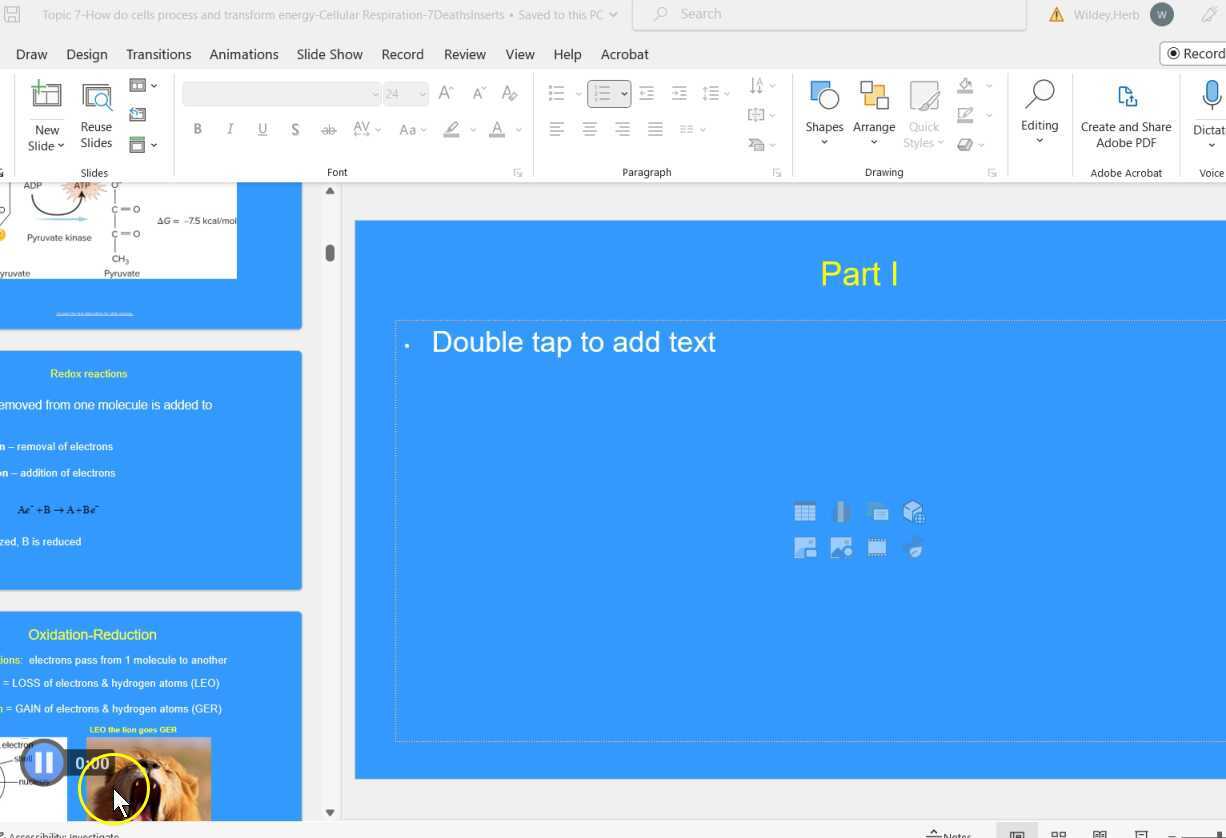This screenshot has height=838, width=1226.
Task: Click the Record button at top right
Action: (1195, 54)
